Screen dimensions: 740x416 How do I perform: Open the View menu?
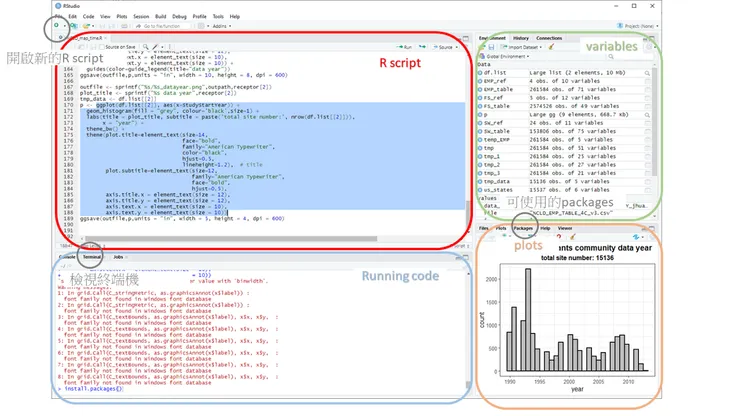coord(105,17)
